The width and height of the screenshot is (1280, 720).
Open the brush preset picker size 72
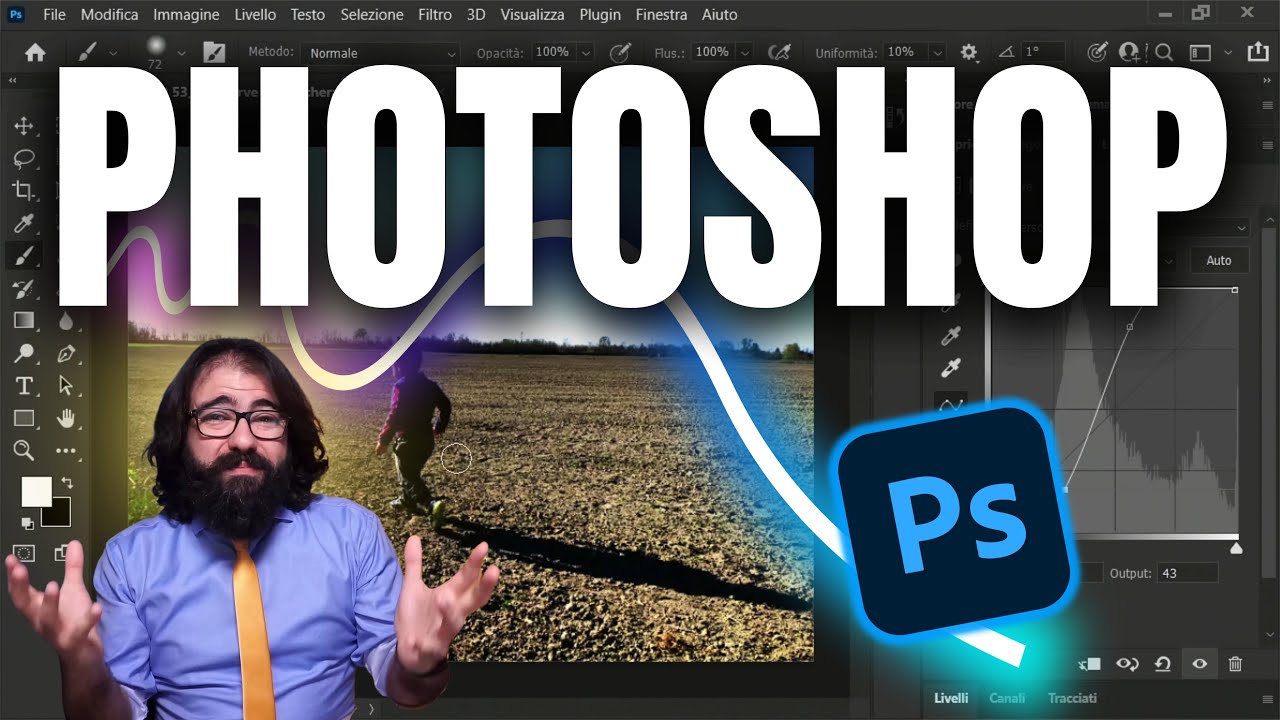tap(156, 52)
